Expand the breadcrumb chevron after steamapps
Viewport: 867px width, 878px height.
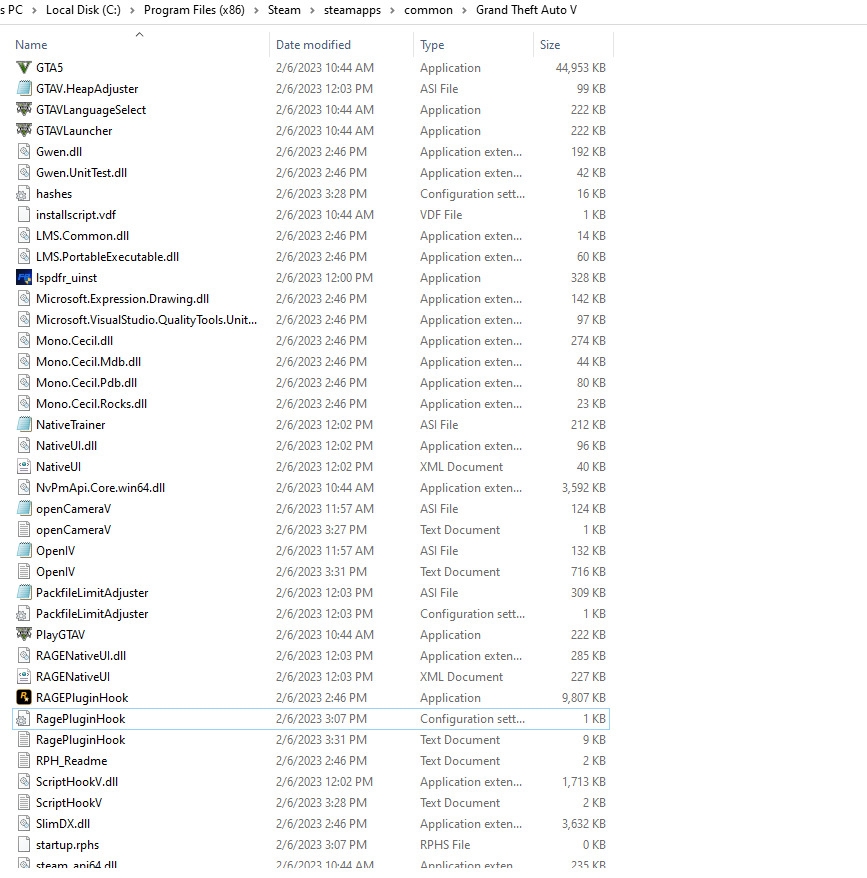point(392,11)
